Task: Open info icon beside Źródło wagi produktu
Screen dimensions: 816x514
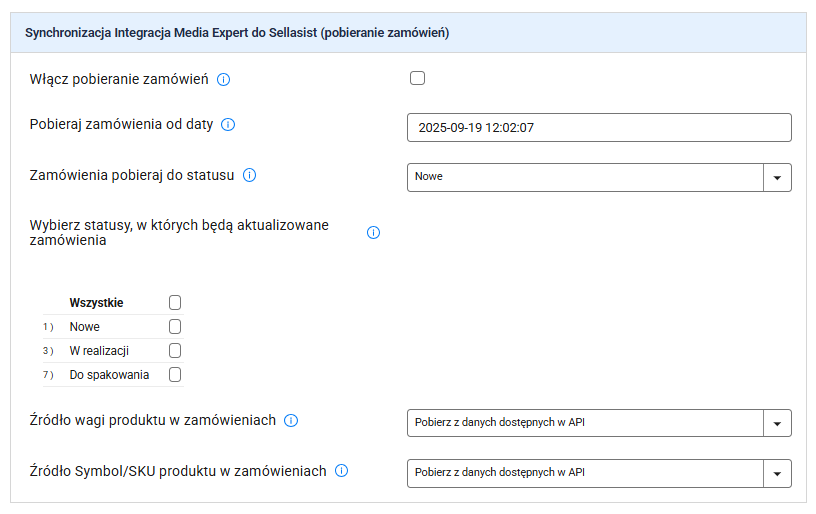Action: [291, 420]
